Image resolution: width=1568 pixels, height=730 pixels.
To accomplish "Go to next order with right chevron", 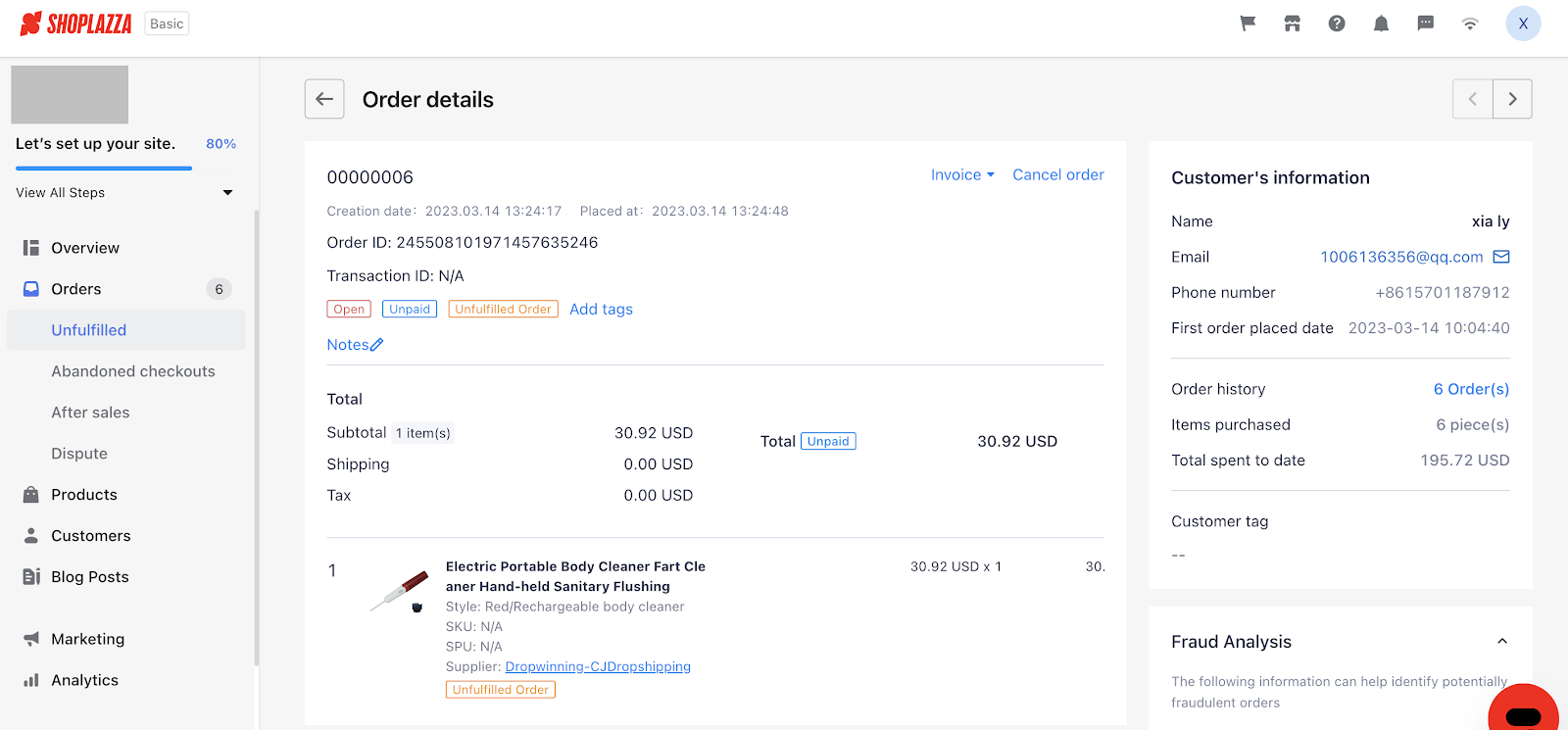I will [x=1512, y=99].
